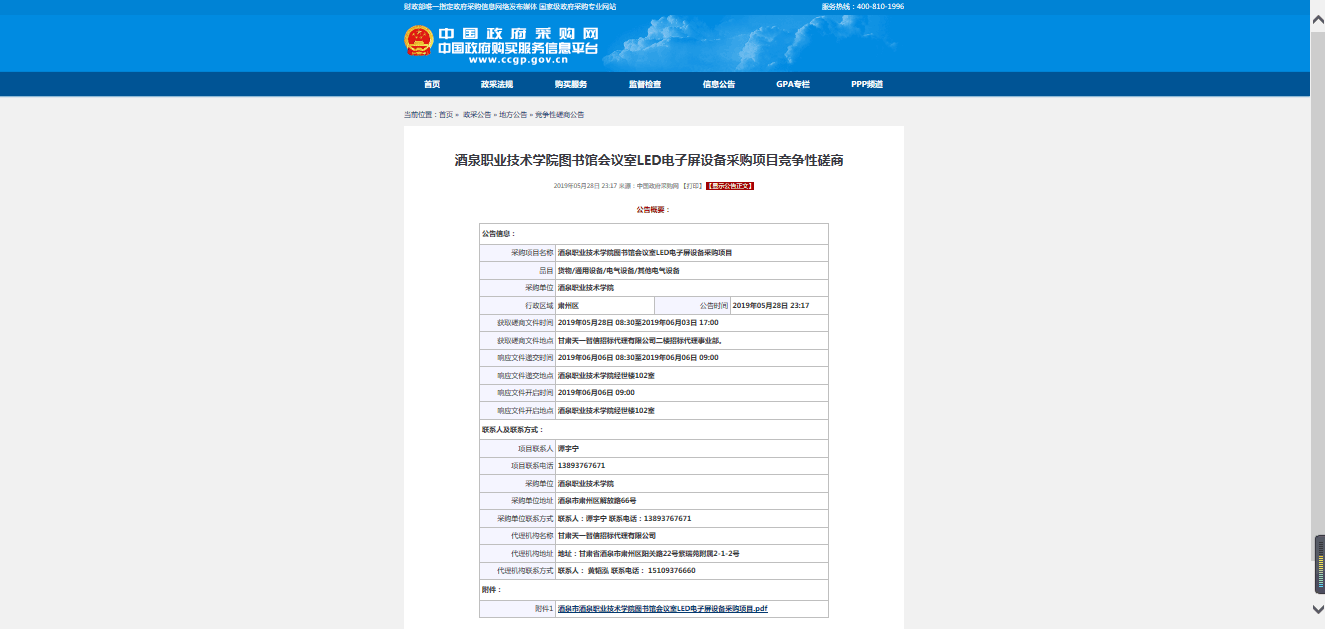Image resolution: width=1325 pixels, height=629 pixels.
Task: Go to 购买服务 in navigation bar
Action: pos(571,85)
